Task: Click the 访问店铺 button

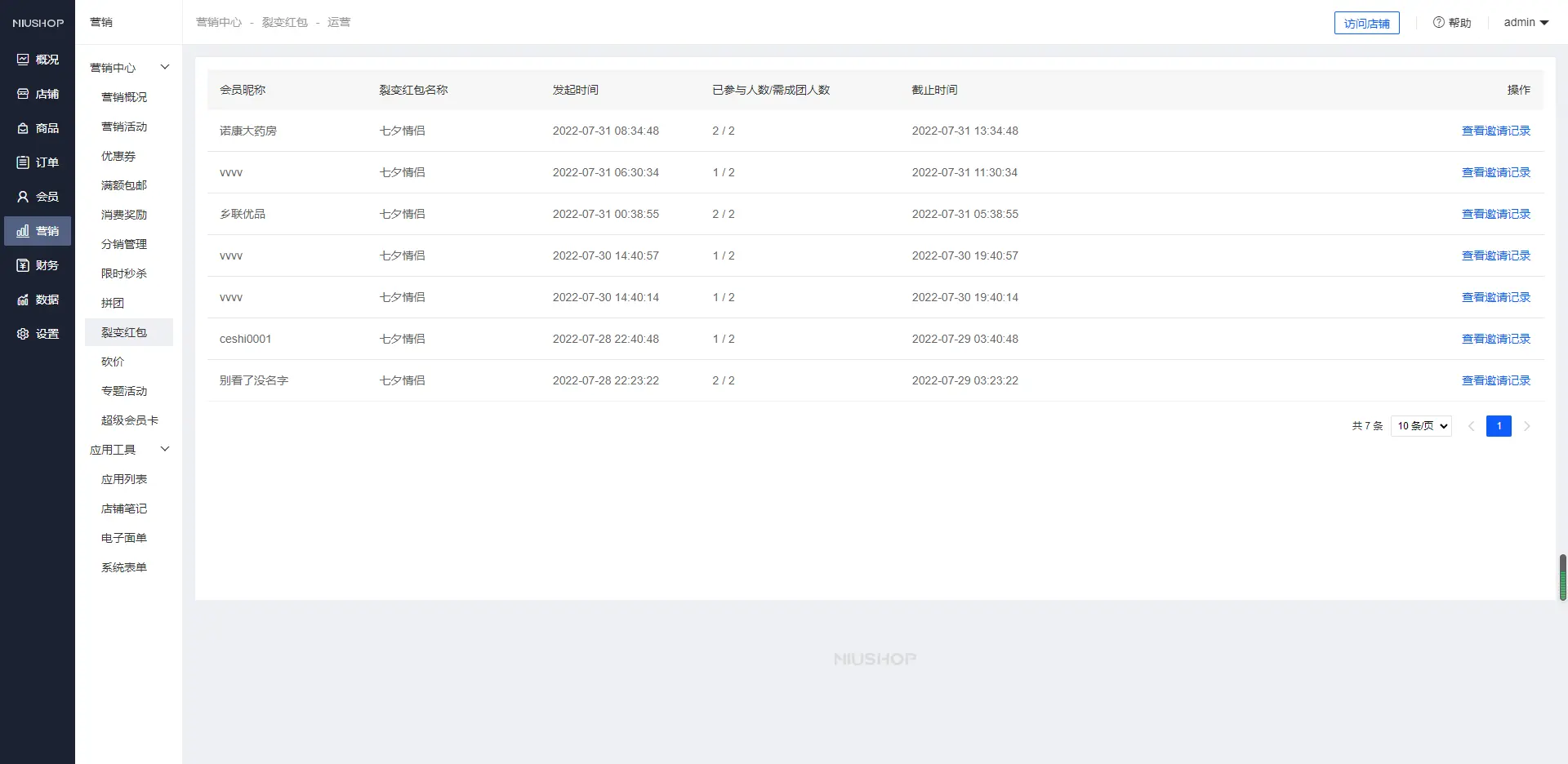Action: pos(1366,24)
